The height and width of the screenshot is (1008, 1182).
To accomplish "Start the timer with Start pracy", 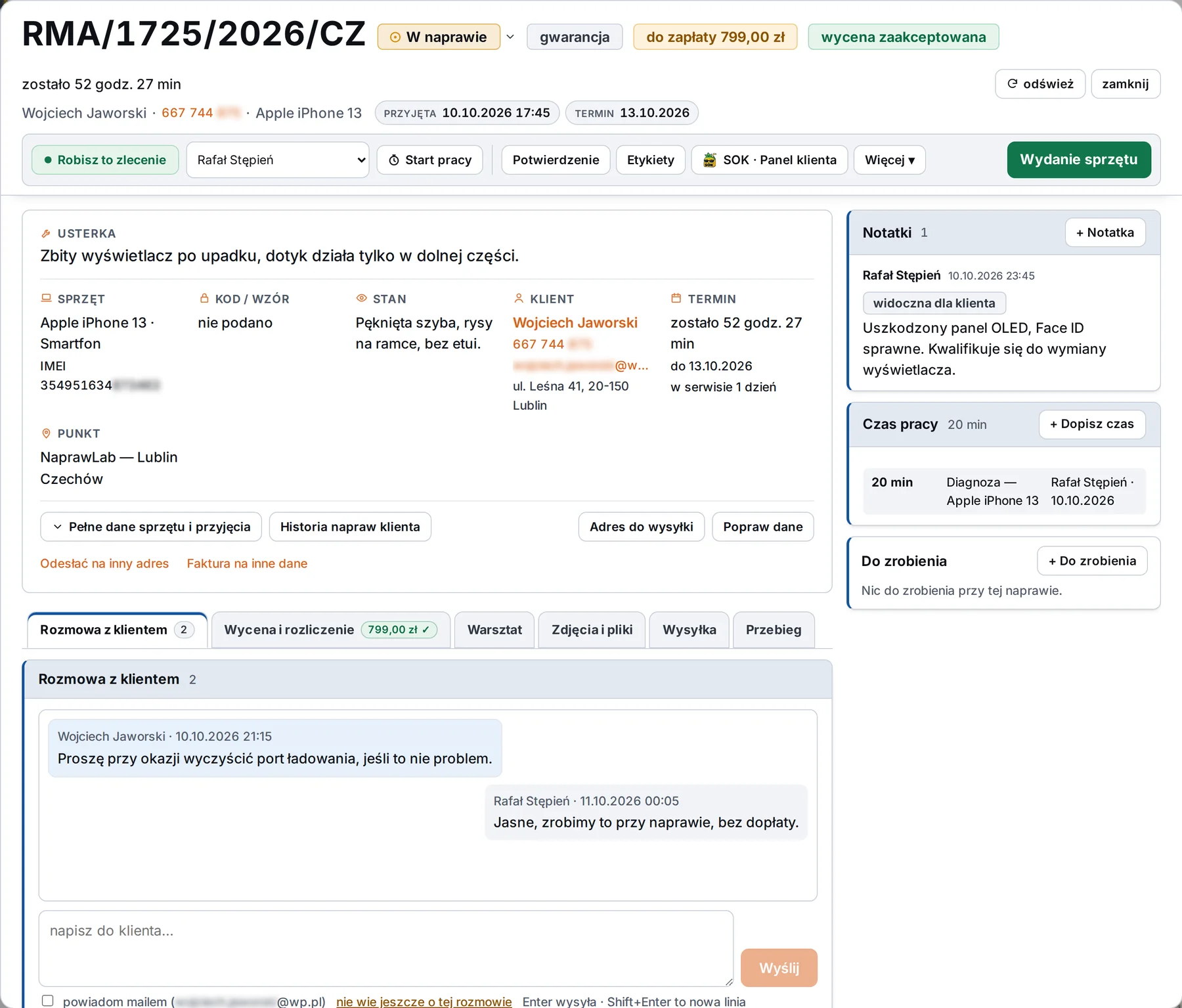I will tap(430, 160).
